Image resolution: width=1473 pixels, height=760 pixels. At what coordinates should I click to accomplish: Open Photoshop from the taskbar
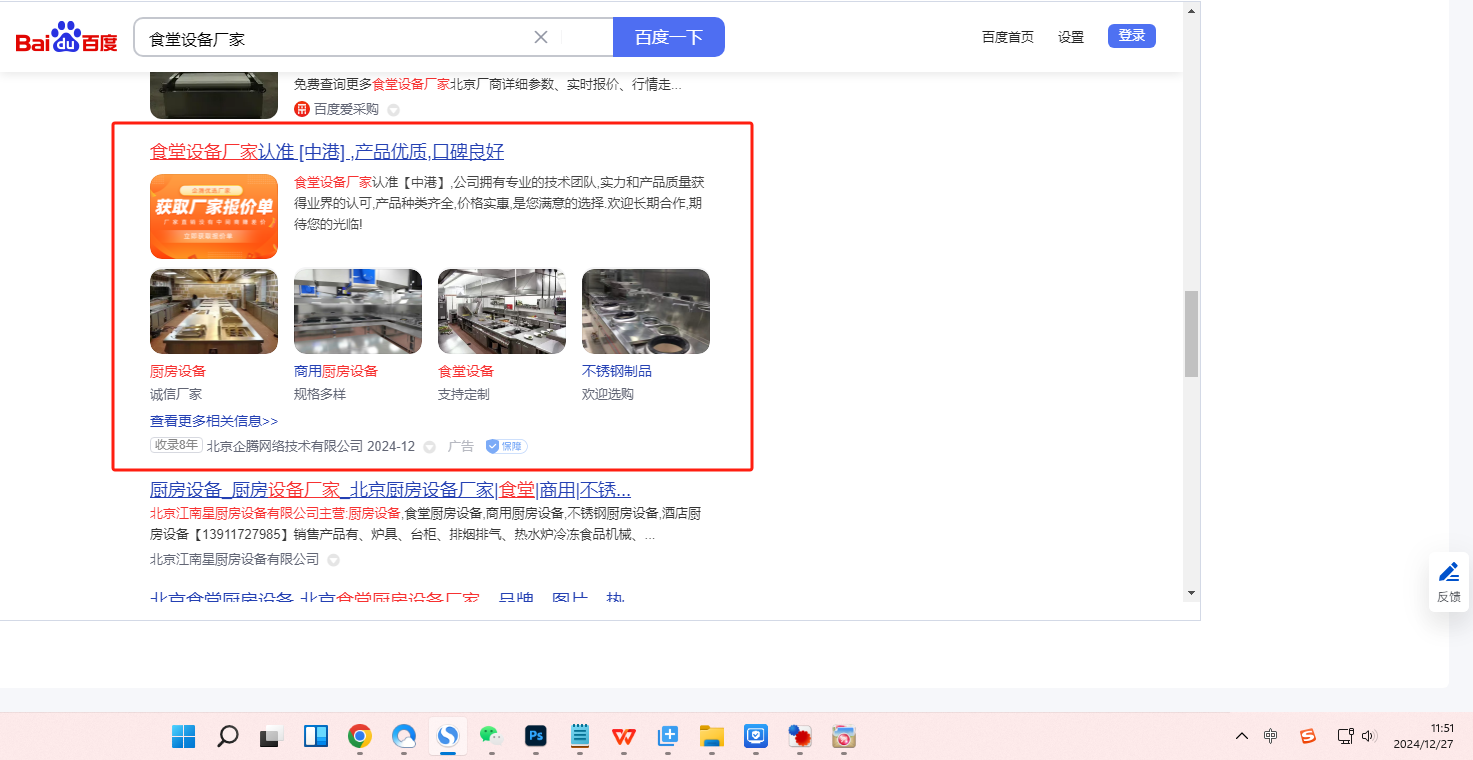[x=536, y=737]
